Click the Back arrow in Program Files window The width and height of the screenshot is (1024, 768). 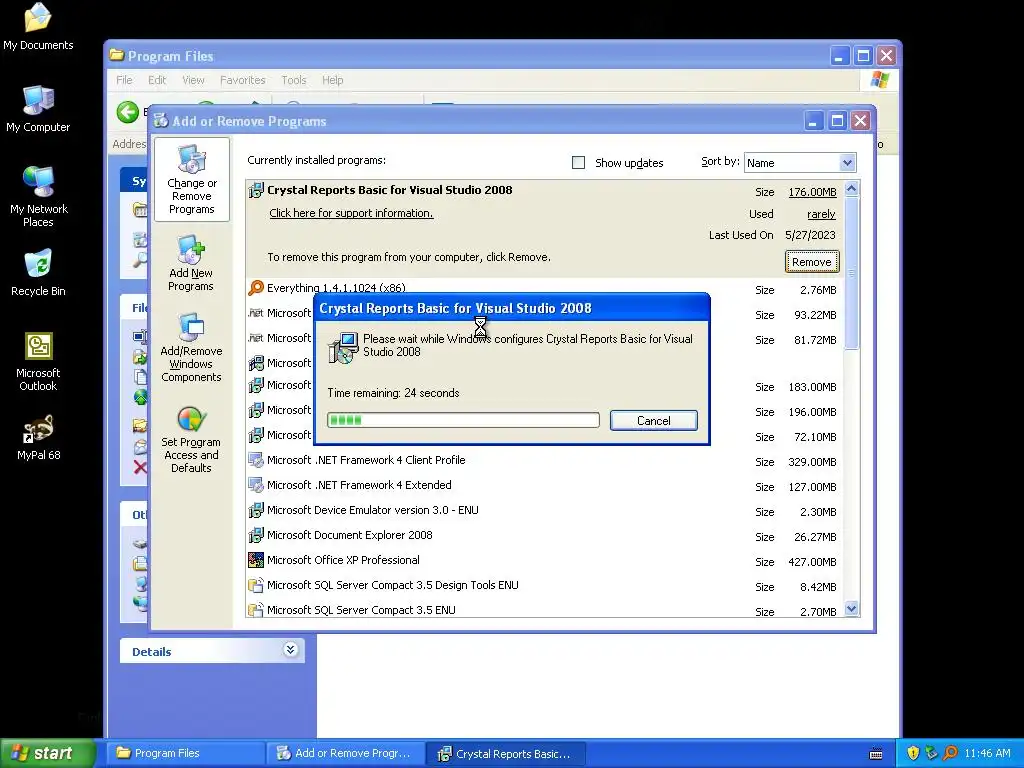[128, 112]
